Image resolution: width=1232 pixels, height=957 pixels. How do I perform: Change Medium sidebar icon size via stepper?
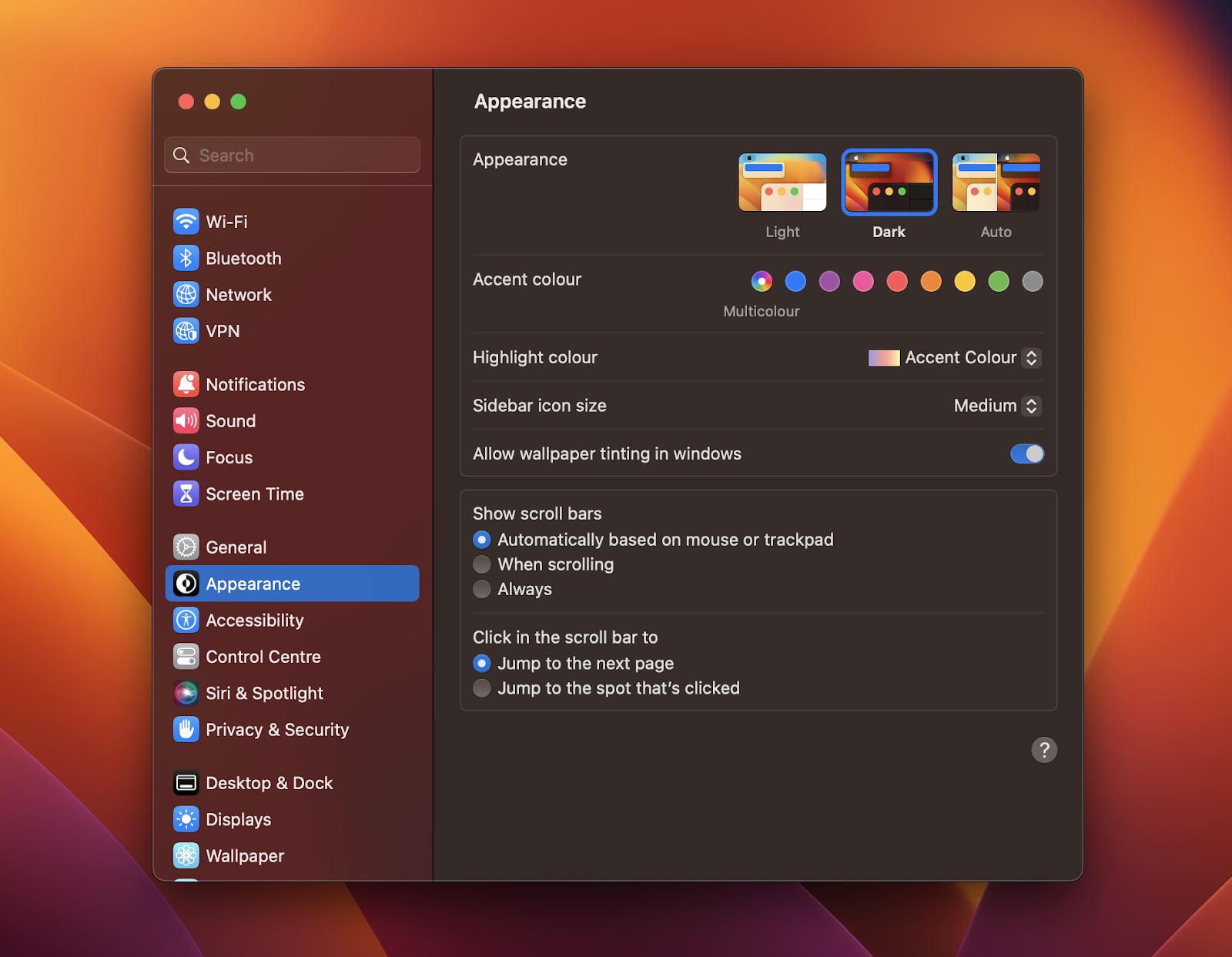(1029, 406)
